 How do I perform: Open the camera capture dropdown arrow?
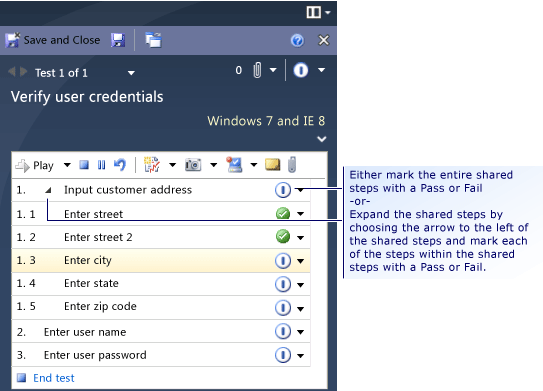coord(214,165)
